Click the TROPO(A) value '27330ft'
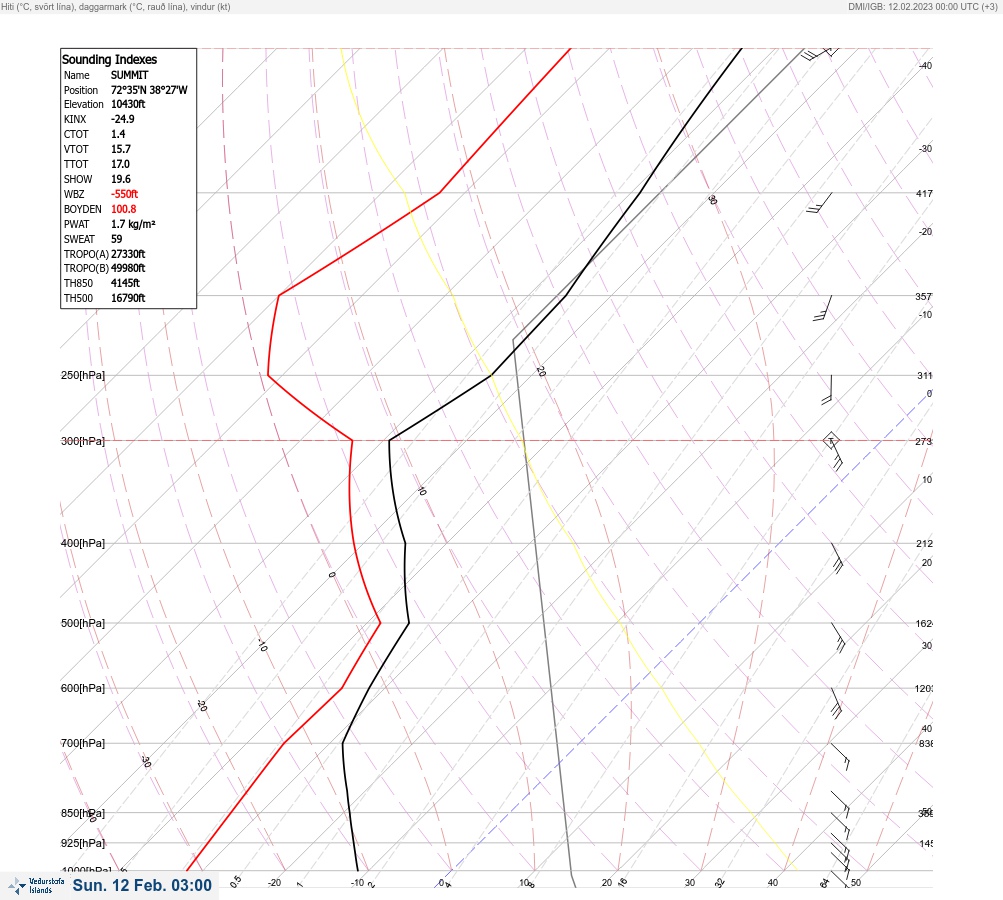The height and width of the screenshot is (900, 1003). 128,254
